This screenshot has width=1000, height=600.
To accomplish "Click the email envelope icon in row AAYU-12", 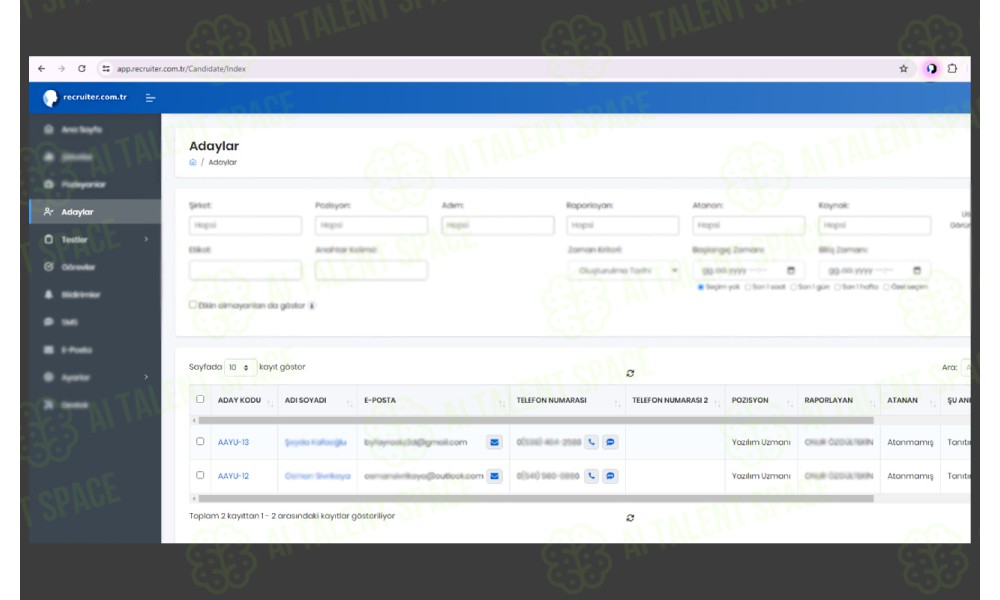I will coord(494,476).
